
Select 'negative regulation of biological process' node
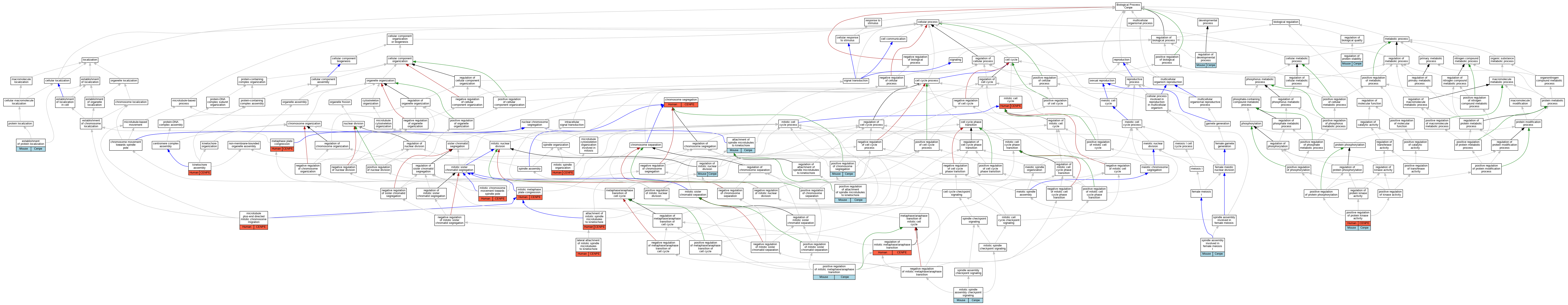pos(915,60)
